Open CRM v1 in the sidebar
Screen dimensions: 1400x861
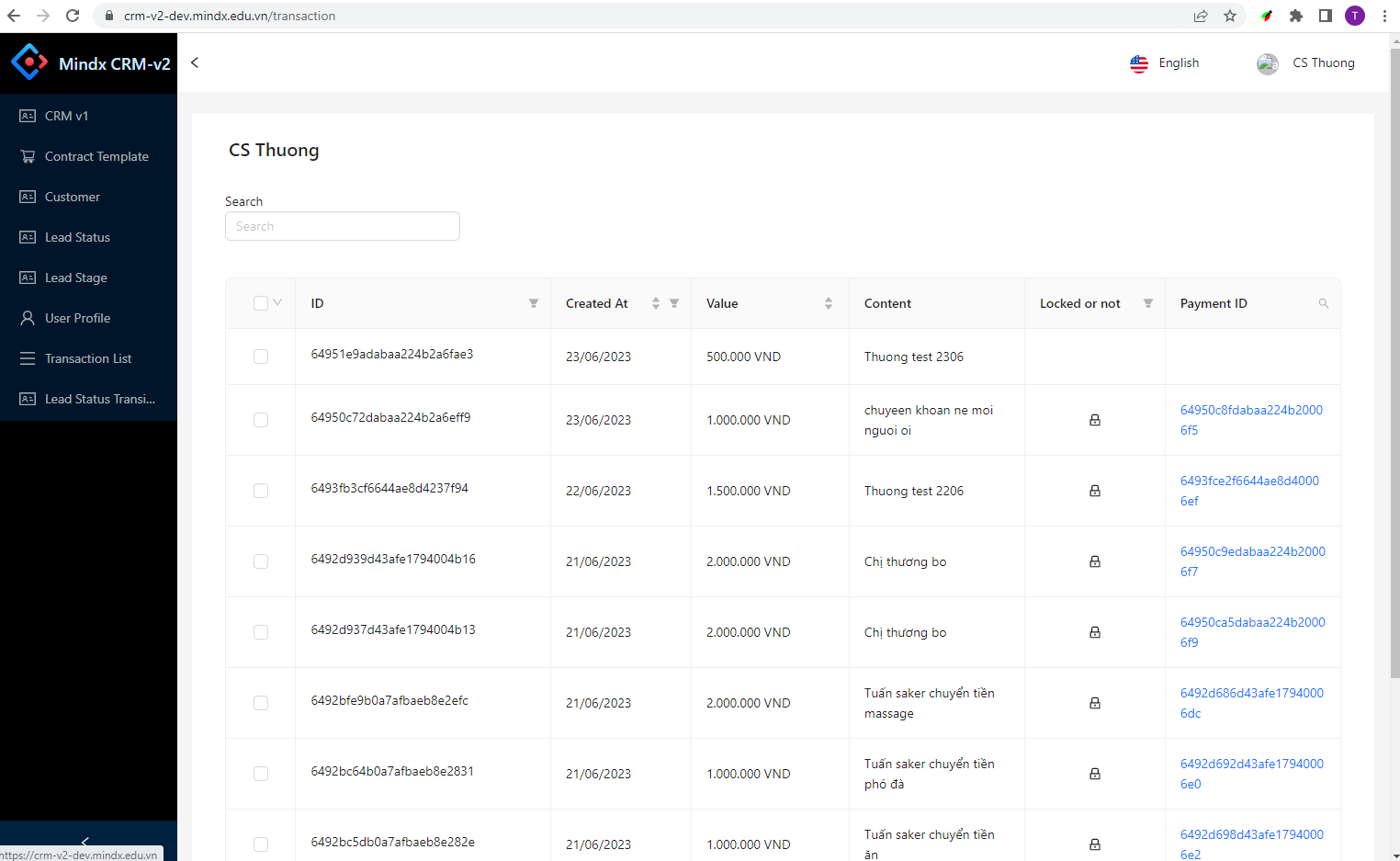click(88, 116)
